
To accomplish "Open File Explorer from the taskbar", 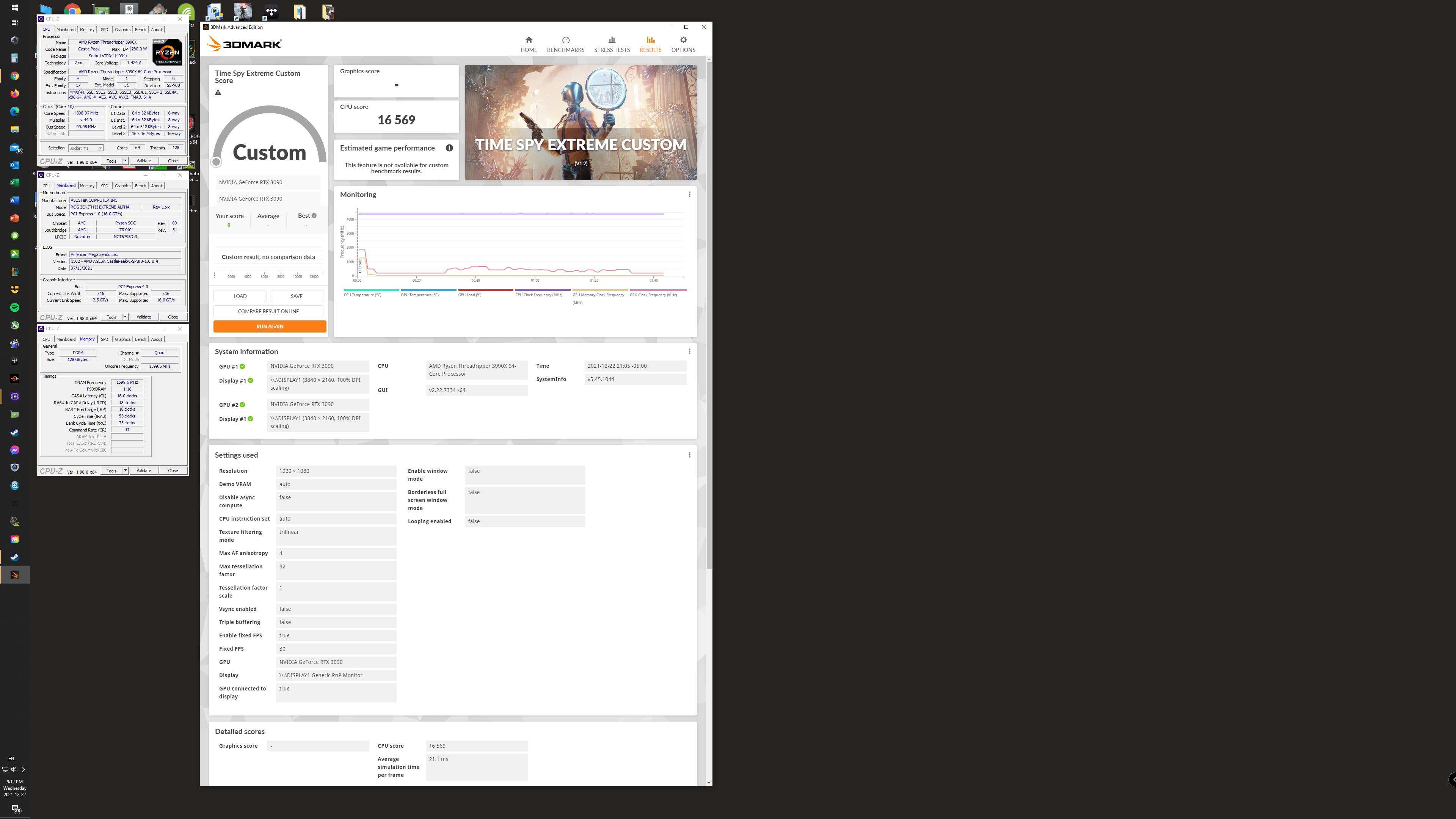I will [x=15, y=129].
